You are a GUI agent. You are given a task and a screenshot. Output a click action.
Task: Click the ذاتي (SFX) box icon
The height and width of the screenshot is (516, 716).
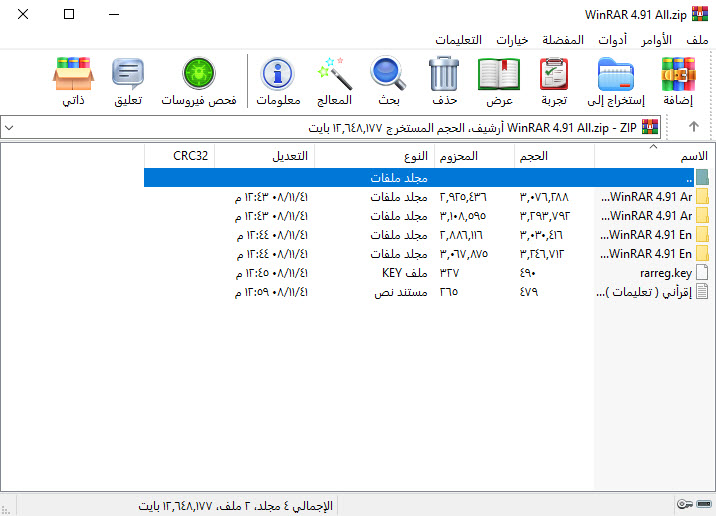click(74, 74)
